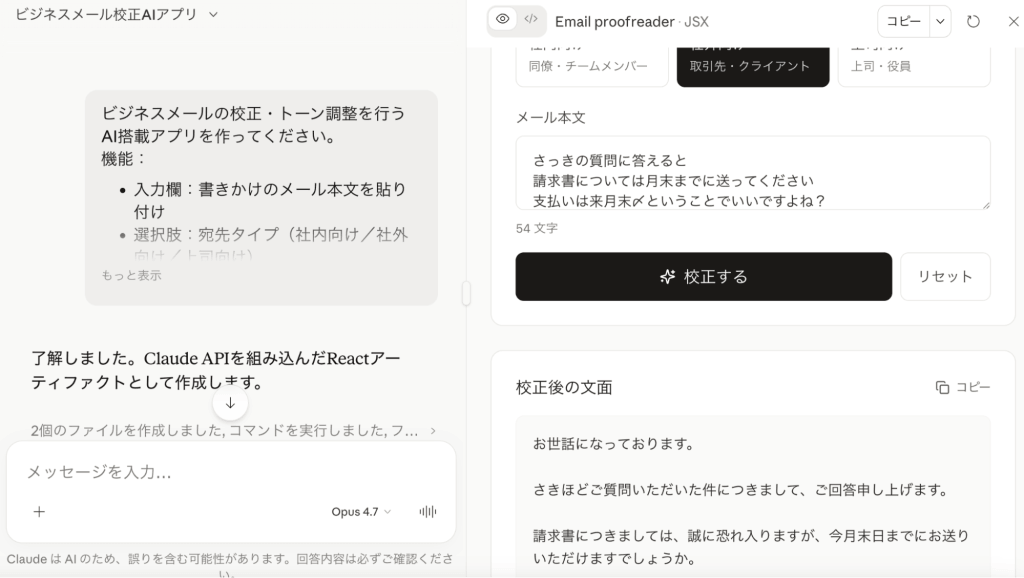Open the Opus 4.7 model selector
1024x578 pixels.
[x=361, y=511]
